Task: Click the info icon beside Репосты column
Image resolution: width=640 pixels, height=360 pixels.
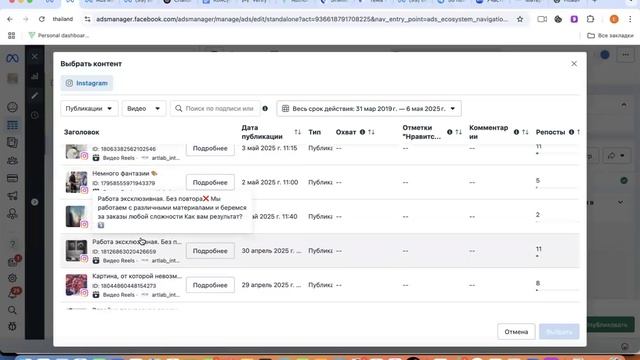Action: pyautogui.click(x=571, y=132)
